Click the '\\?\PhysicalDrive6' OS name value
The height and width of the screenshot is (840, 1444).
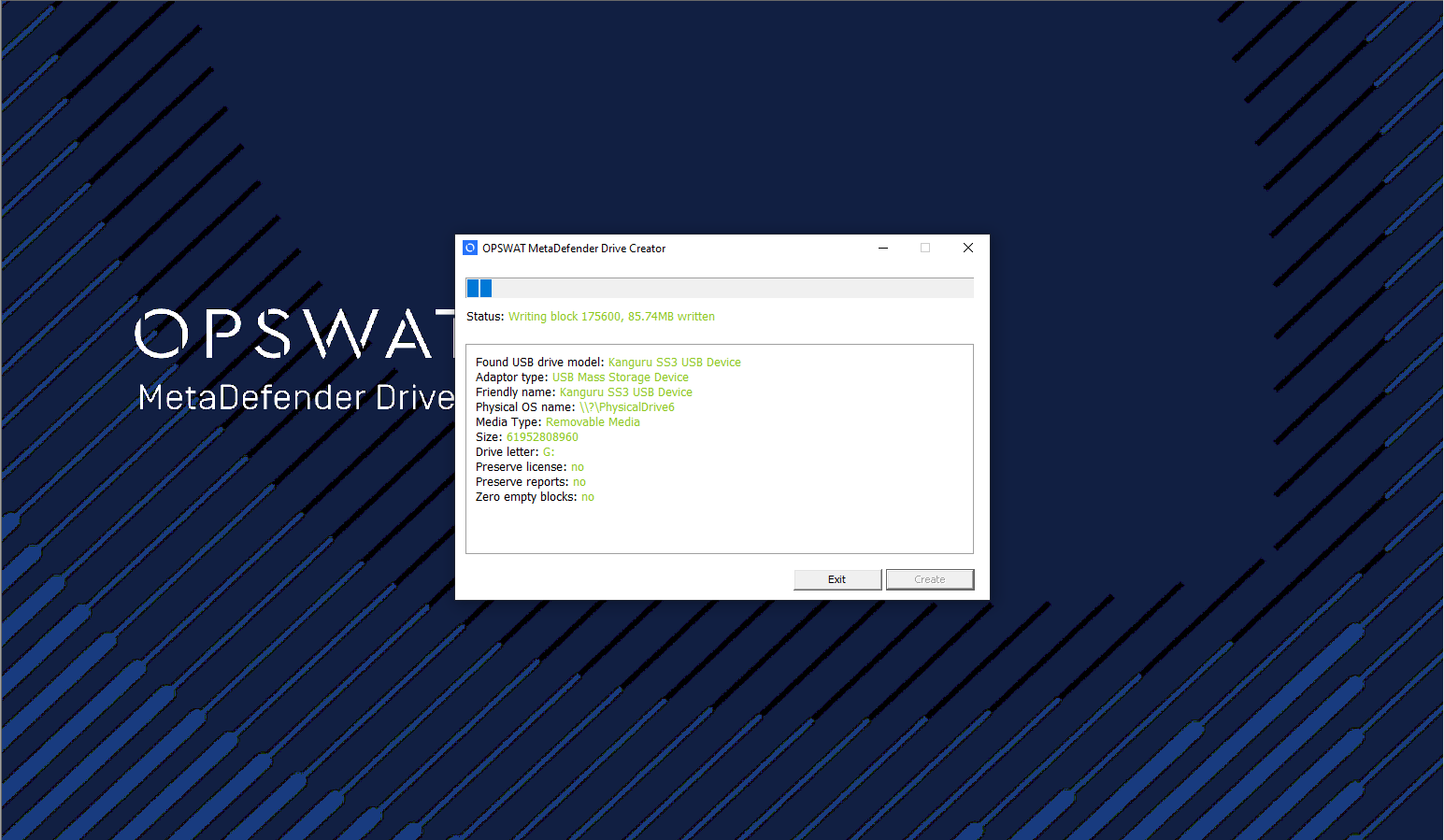[x=627, y=407]
